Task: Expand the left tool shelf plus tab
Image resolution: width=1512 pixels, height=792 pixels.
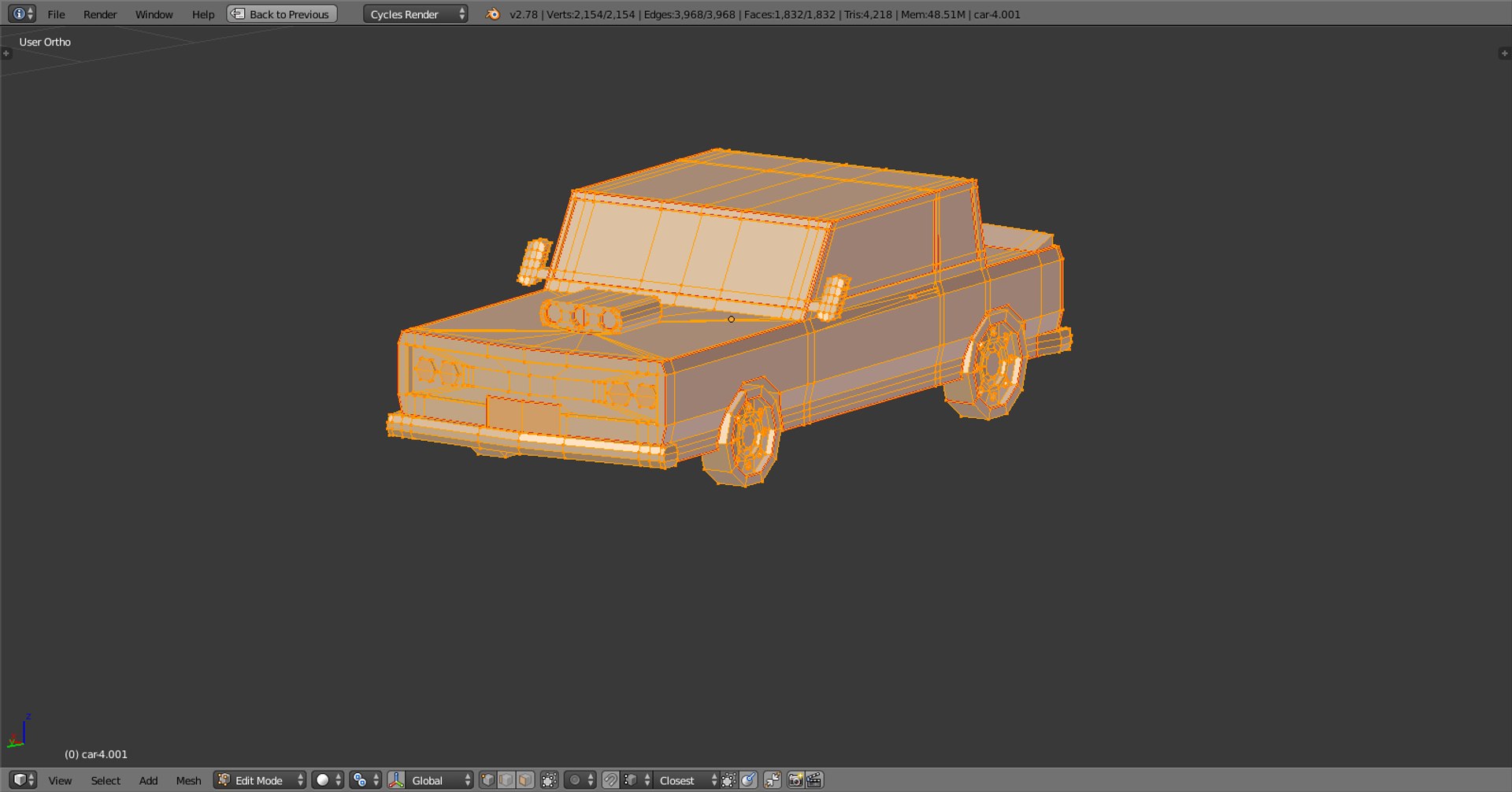Action: (x=6, y=54)
